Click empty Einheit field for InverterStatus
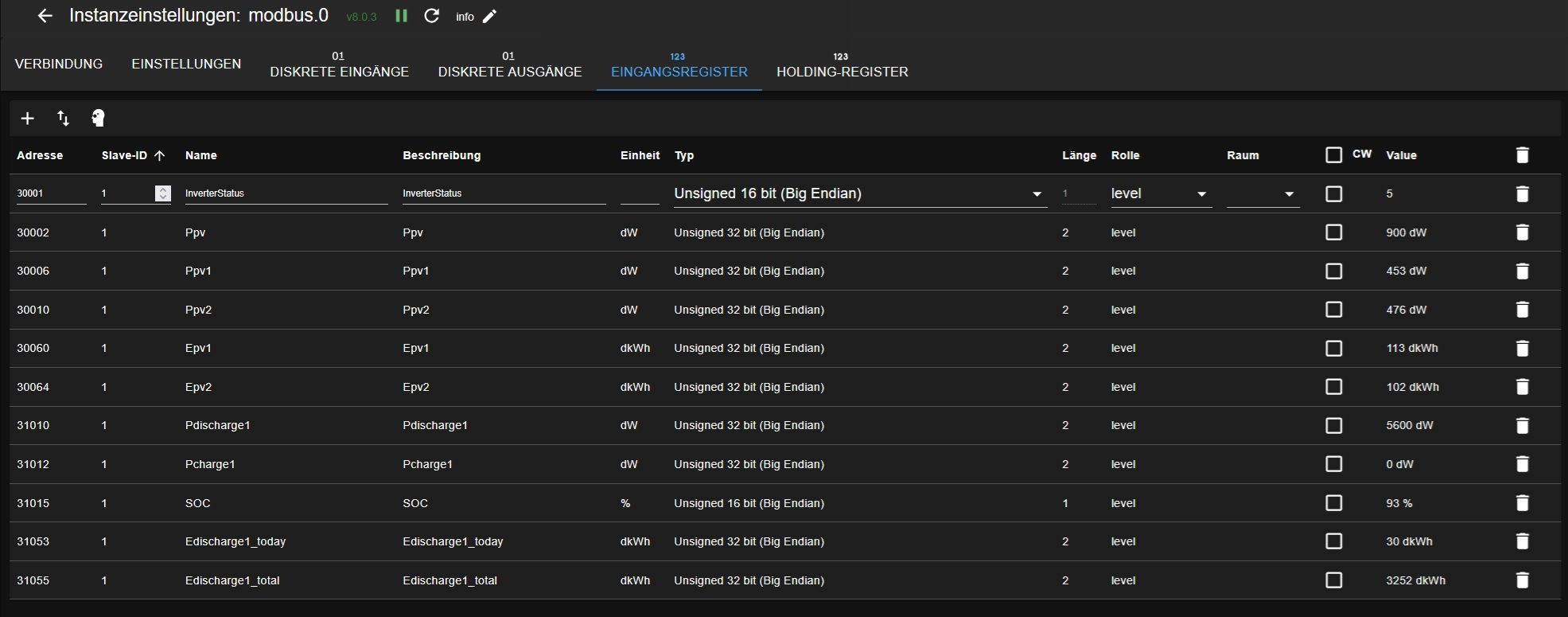 tap(640, 193)
